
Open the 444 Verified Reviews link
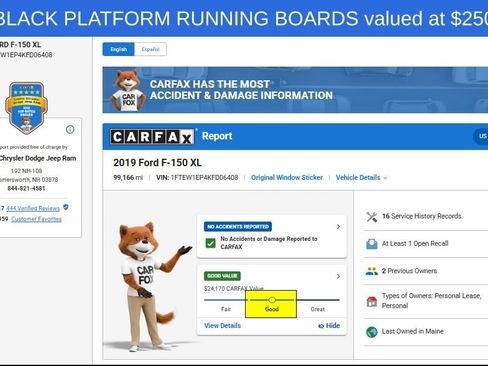click(x=33, y=208)
